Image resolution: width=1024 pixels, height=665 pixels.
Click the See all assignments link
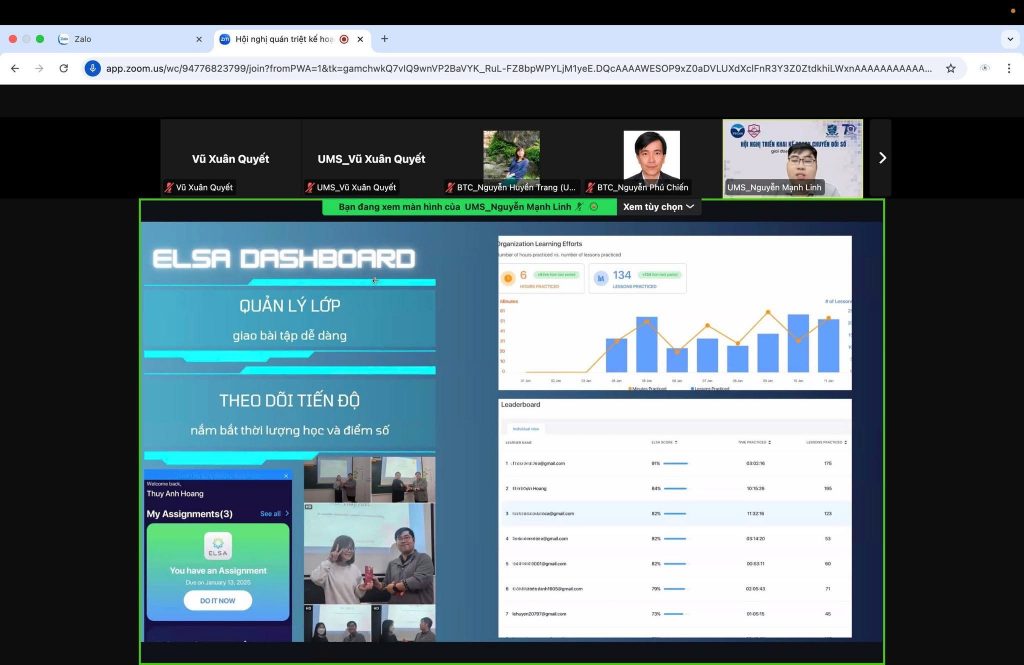coord(270,513)
